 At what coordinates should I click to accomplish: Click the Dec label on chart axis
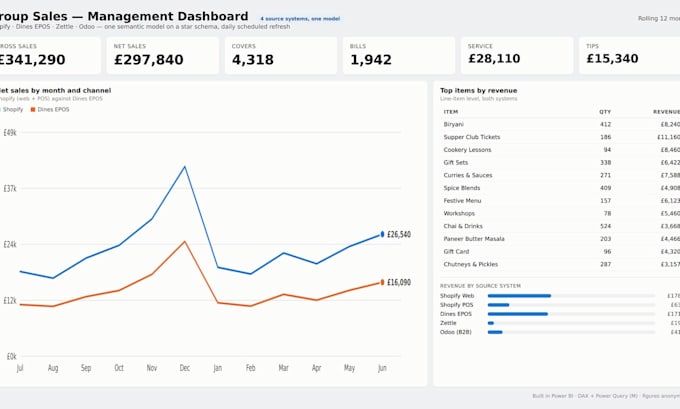coord(185,368)
